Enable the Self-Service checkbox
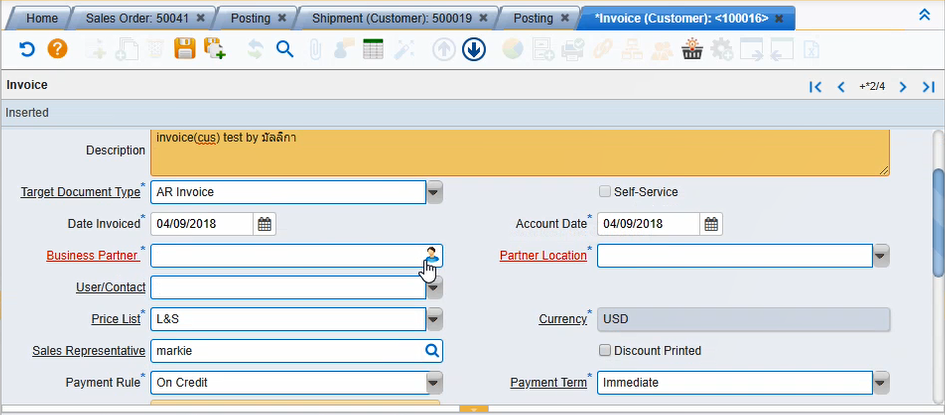 pos(605,192)
